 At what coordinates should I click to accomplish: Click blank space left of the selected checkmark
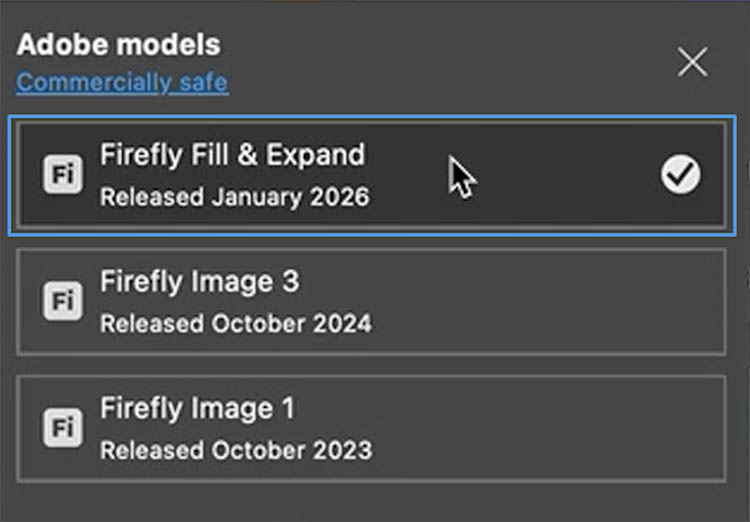coord(570,176)
